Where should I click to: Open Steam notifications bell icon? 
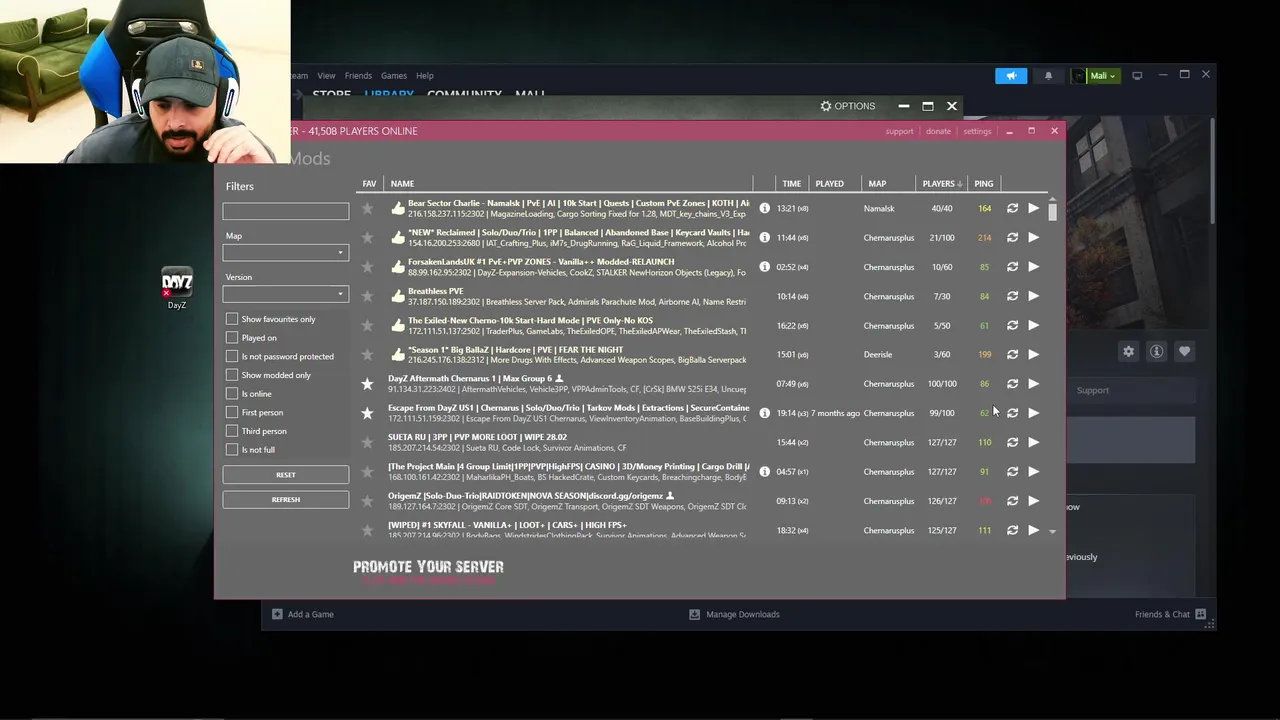pyautogui.click(x=1048, y=76)
